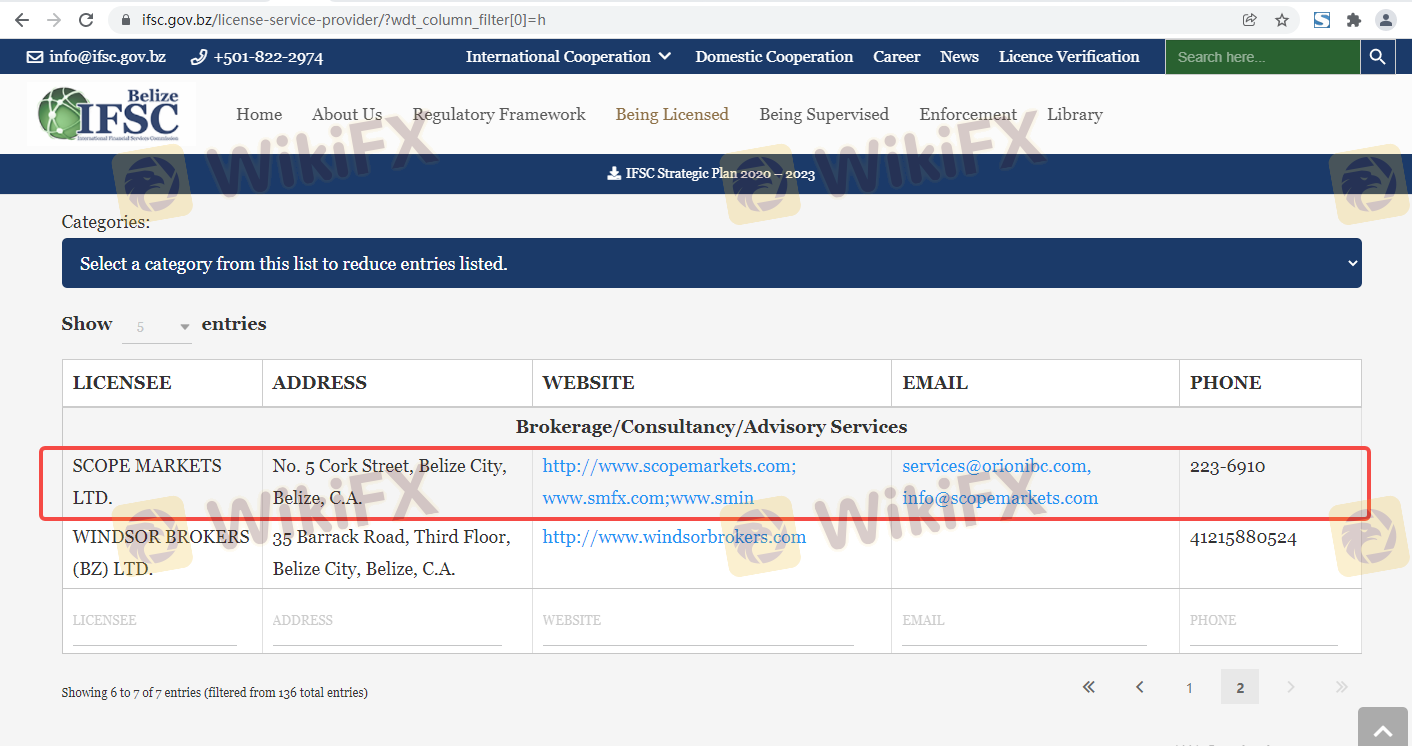The image size is (1412, 746).
Task: Open the blue S browser extension
Action: point(1322,20)
